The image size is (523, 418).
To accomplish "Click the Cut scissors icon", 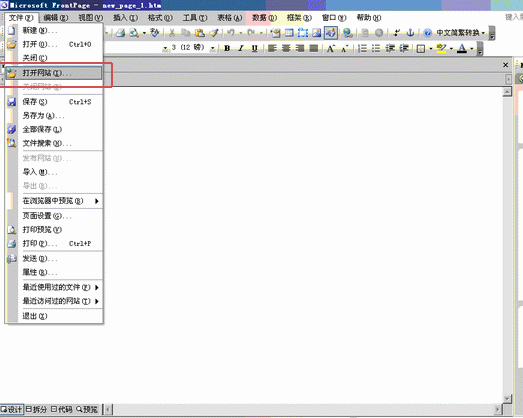I will [172, 33].
